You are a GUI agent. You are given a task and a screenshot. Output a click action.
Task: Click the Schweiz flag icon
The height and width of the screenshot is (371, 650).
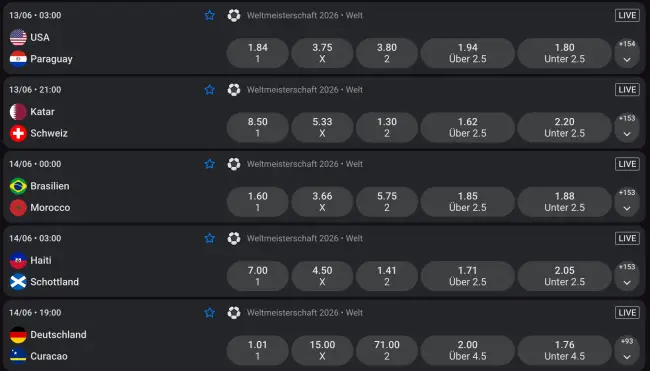click(x=18, y=133)
